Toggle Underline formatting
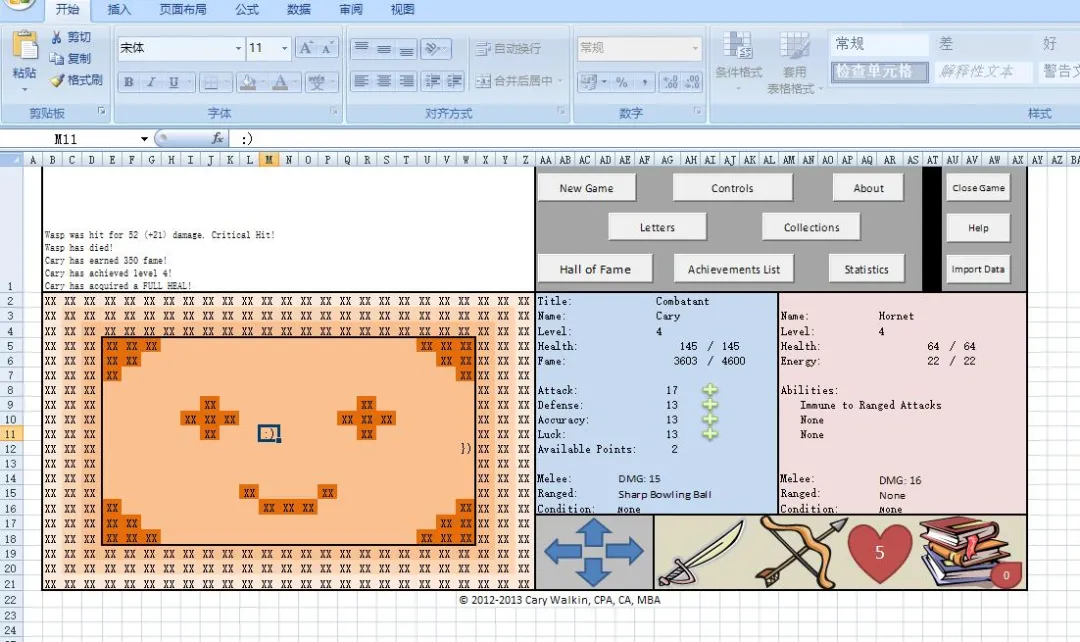 [174, 82]
